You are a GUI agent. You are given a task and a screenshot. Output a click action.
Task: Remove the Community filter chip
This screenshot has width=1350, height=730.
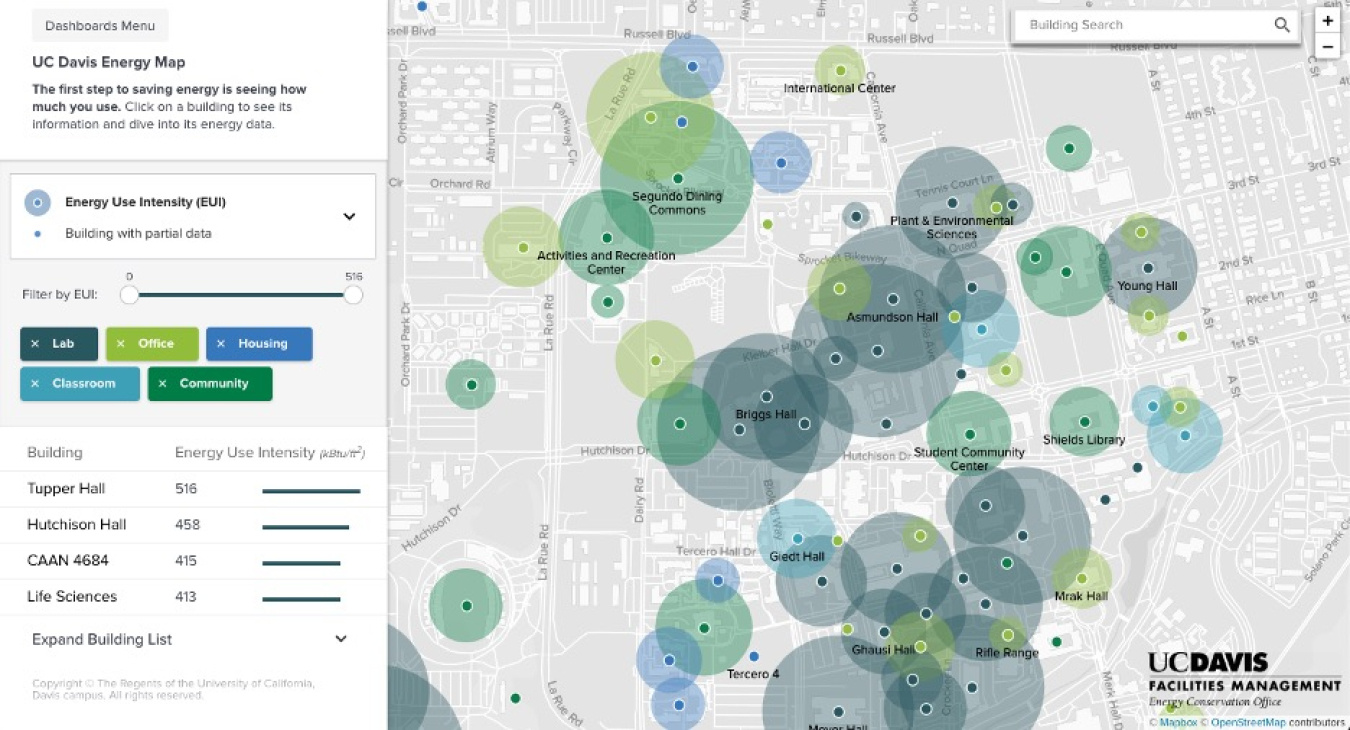point(161,383)
